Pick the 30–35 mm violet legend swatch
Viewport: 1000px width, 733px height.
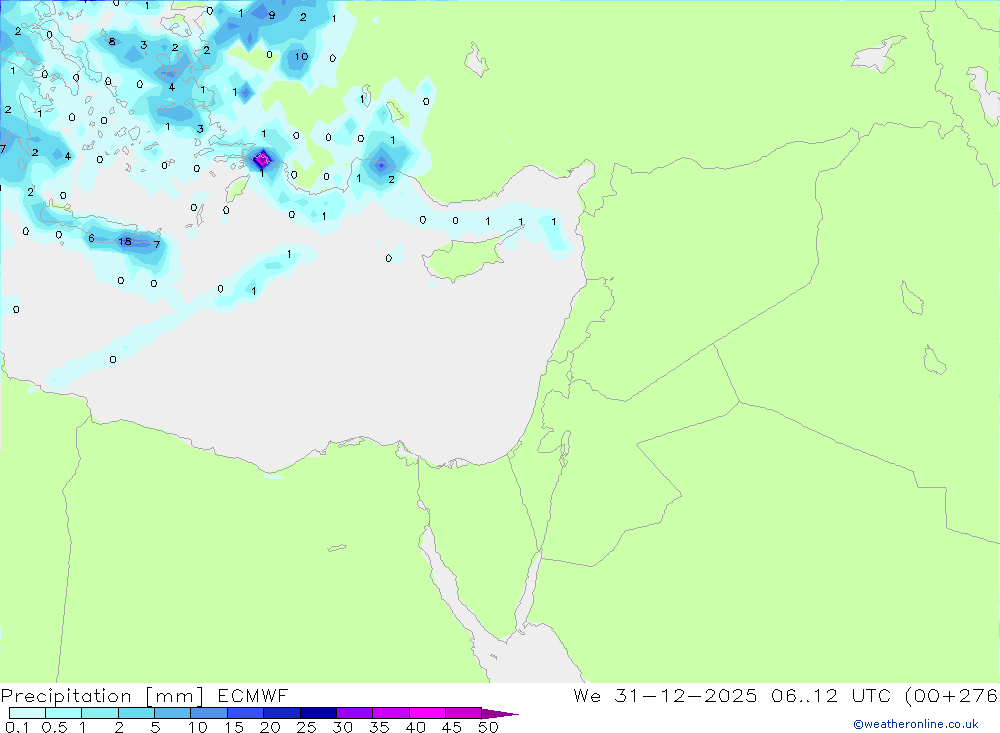coord(354,713)
